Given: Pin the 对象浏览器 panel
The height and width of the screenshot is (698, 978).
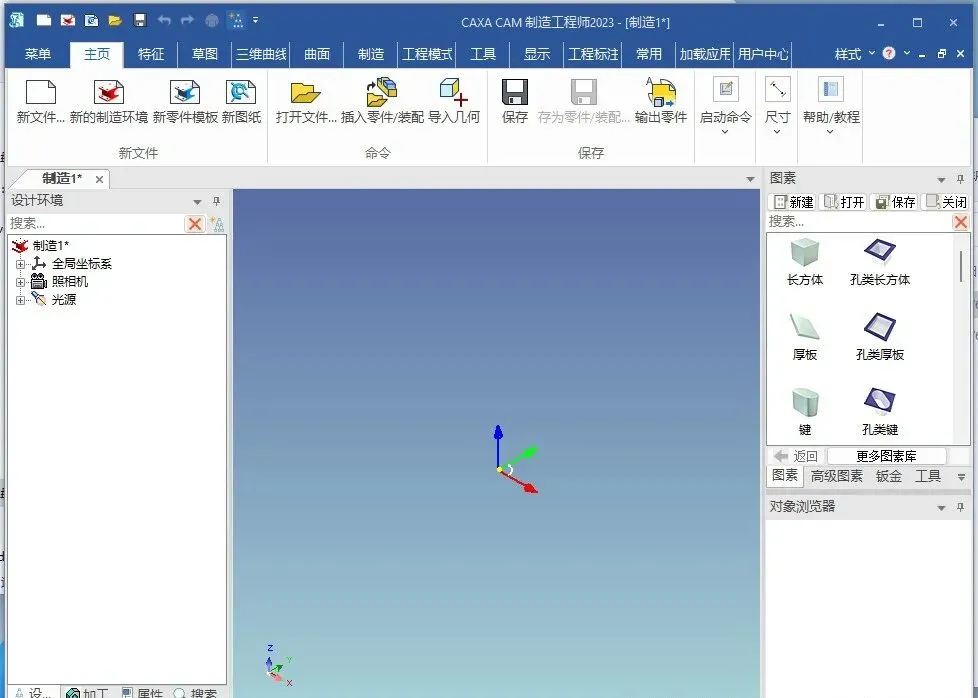Looking at the screenshot, I should [x=960, y=507].
